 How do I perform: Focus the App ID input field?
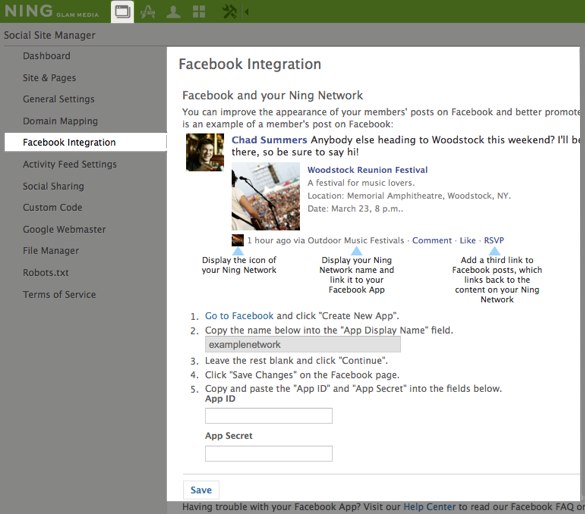tap(269, 416)
